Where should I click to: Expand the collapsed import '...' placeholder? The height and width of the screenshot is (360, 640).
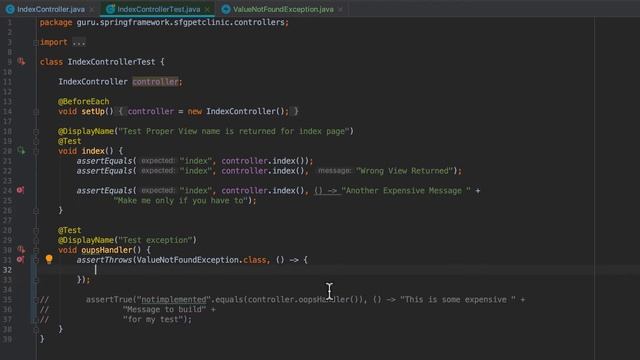pyautogui.click(x=79, y=42)
